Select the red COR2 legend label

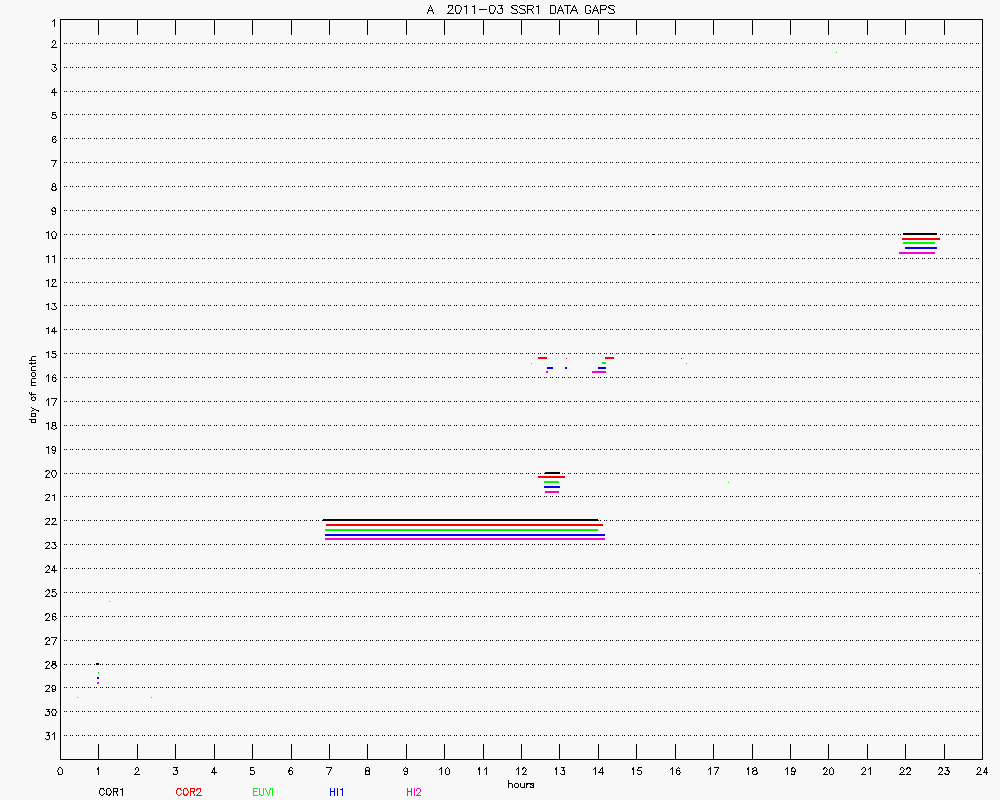point(188,792)
